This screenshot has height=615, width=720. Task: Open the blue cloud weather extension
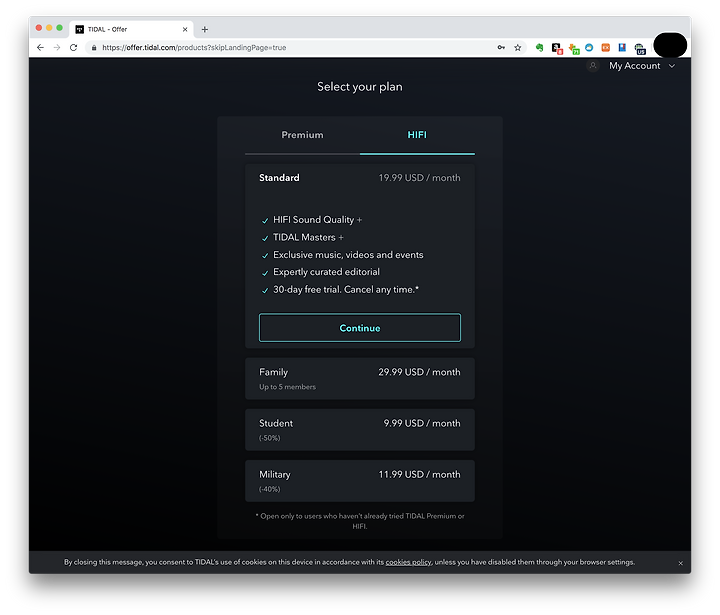(589, 47)
